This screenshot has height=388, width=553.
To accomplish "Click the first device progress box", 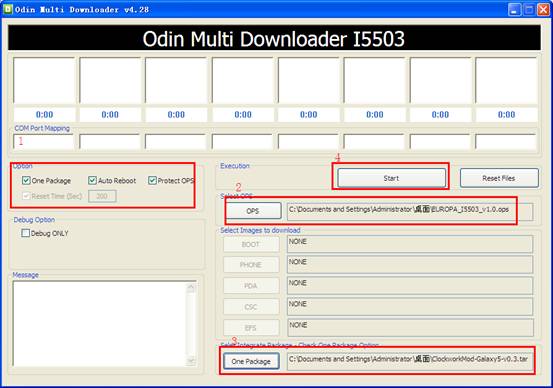I will coord(44,80).
